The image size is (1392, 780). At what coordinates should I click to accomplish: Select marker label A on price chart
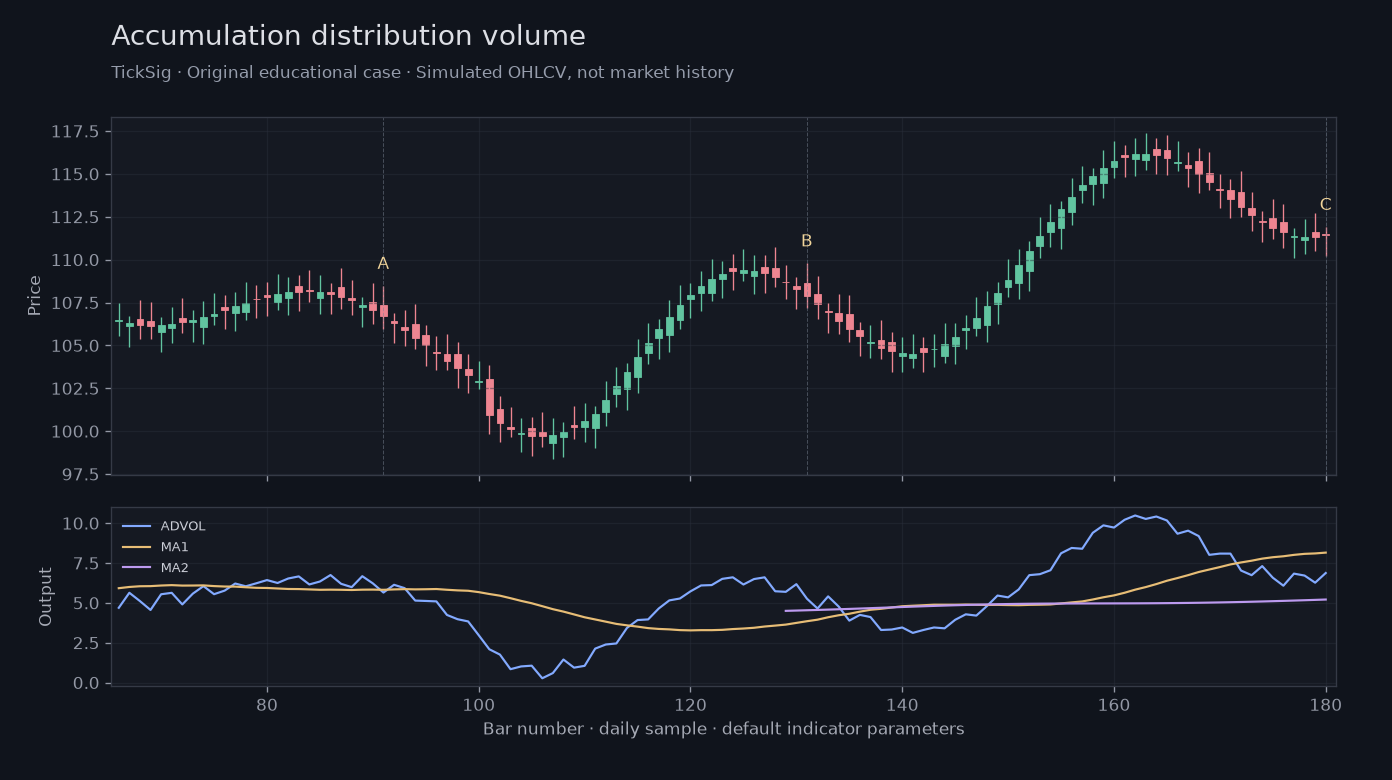point(383,264)
